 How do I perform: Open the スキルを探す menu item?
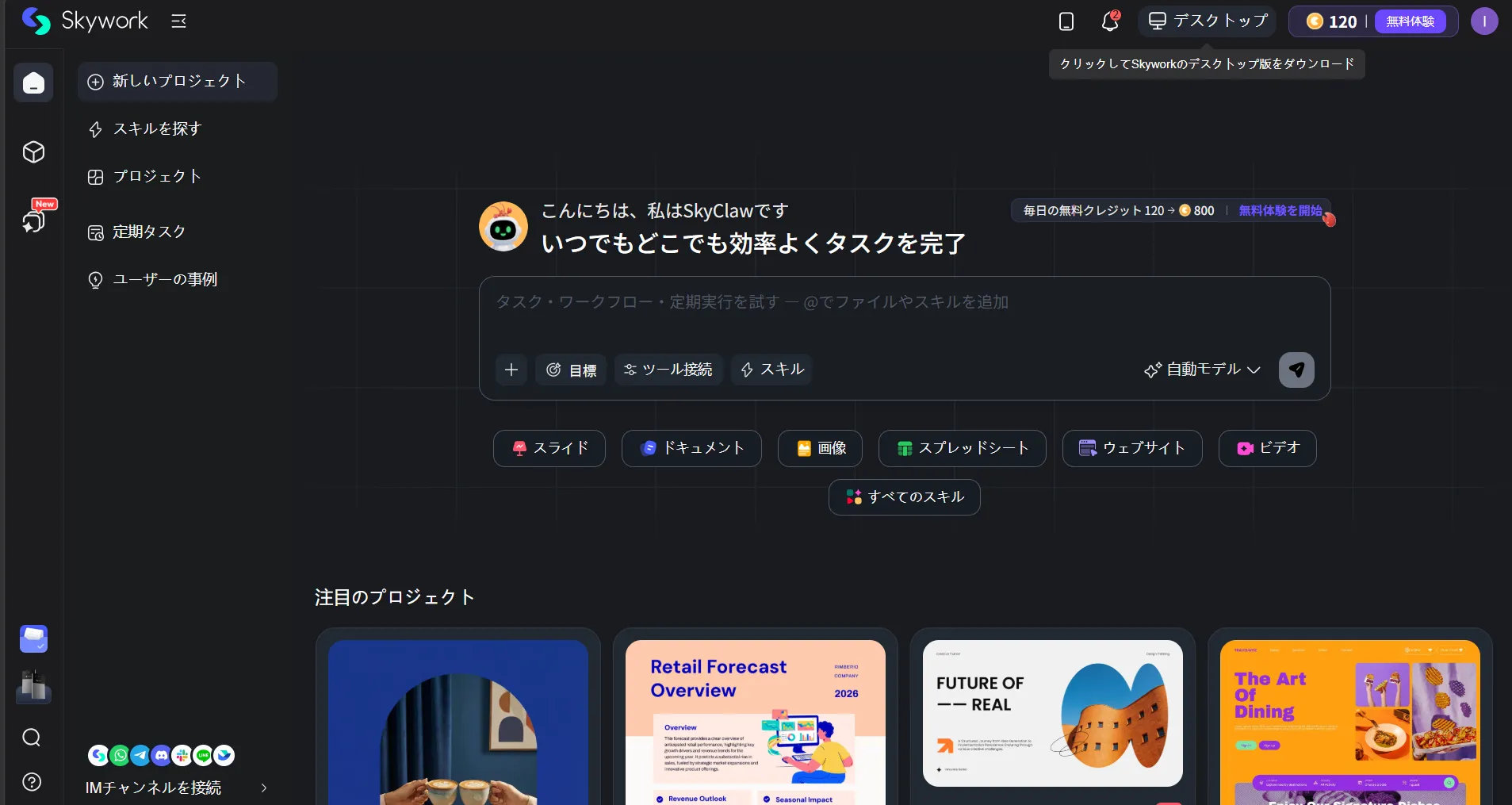tap(177, 128)
